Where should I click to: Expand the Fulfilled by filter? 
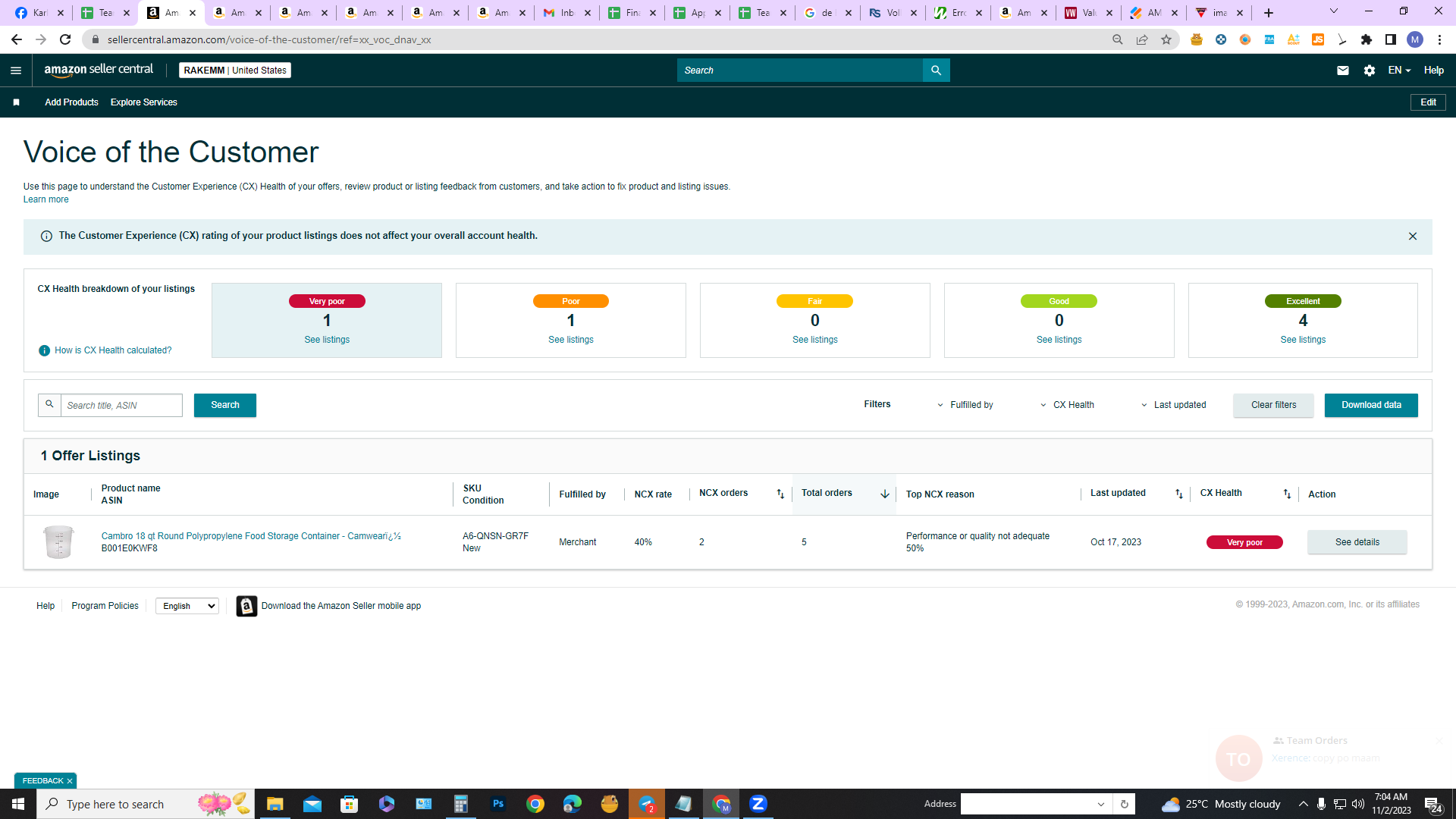click(965, 405)
